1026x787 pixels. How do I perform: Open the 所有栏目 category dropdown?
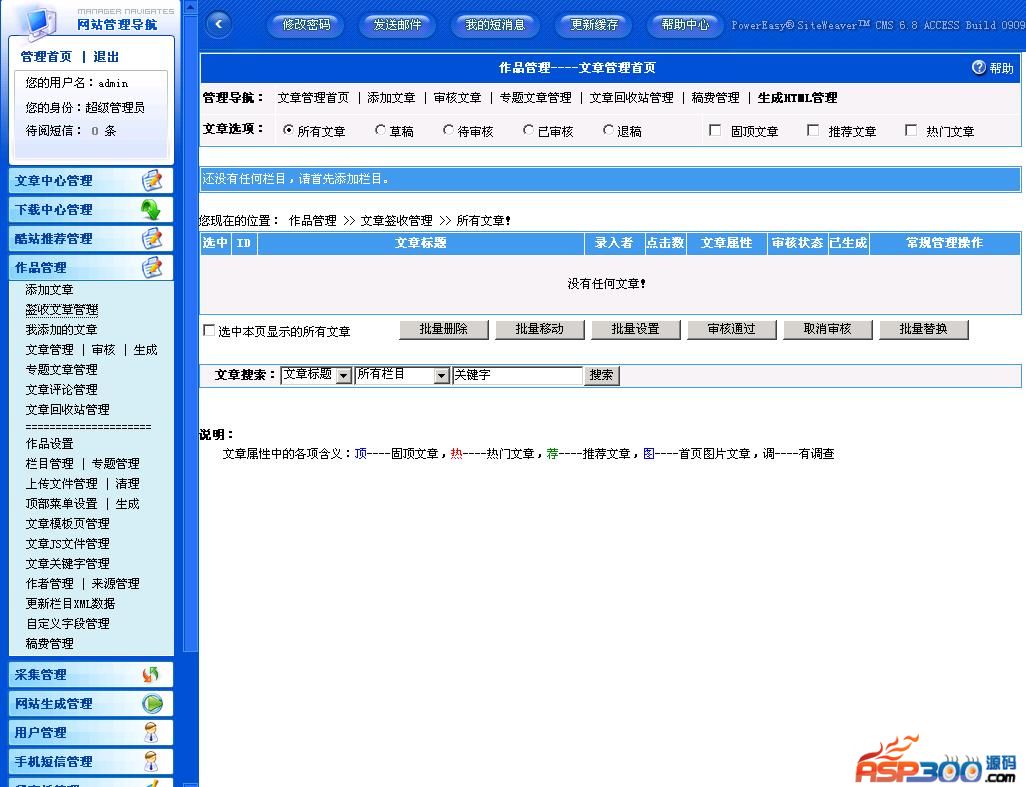point(442,376)
